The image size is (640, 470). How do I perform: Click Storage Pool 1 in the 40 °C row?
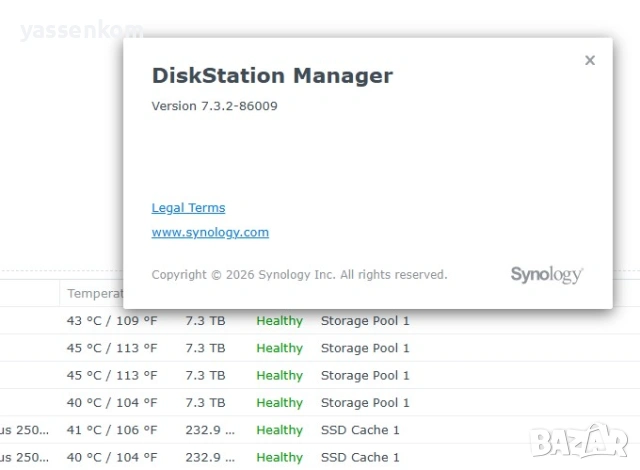[365, 403]
